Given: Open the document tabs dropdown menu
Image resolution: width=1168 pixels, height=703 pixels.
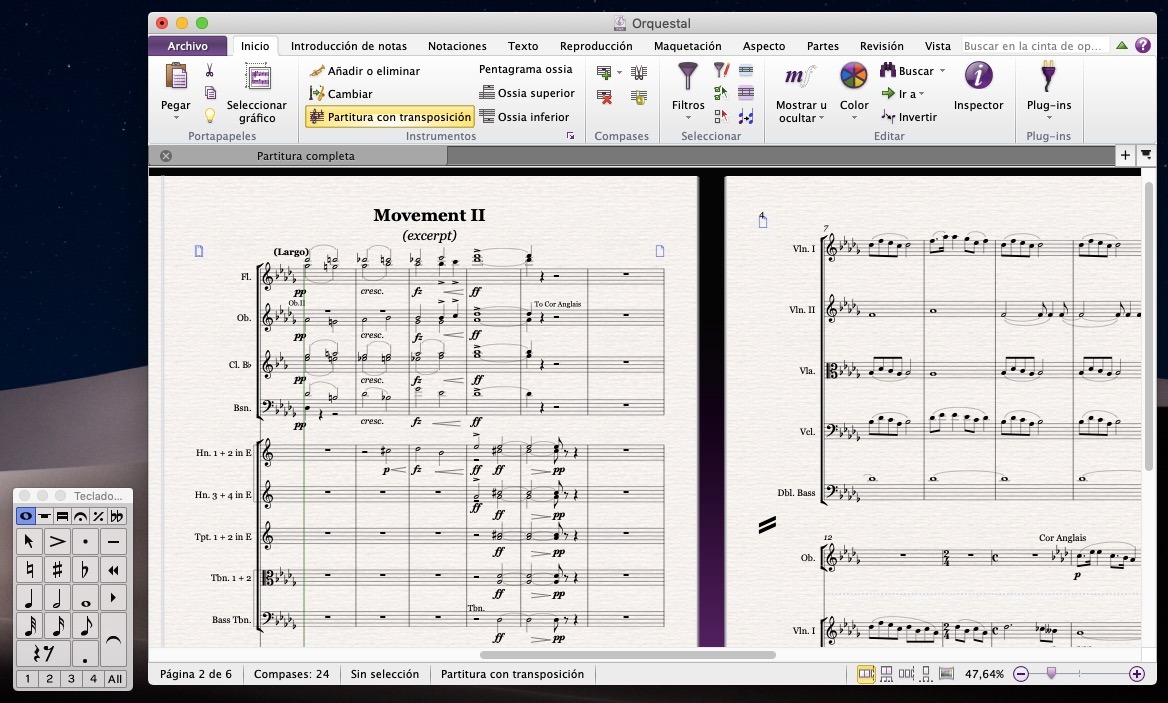Looking at the screenshot, I should (1146, 155).
